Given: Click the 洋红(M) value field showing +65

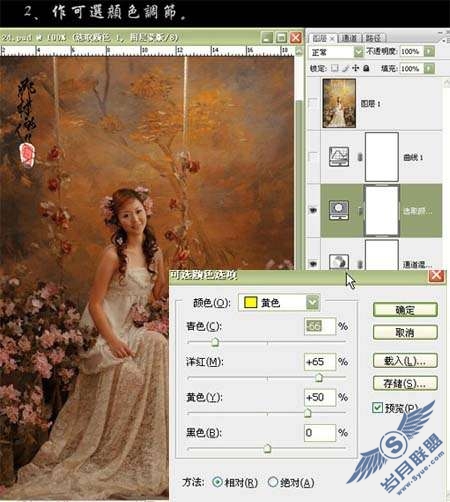Looking at the screenshot, I should (x=319, y=362).
